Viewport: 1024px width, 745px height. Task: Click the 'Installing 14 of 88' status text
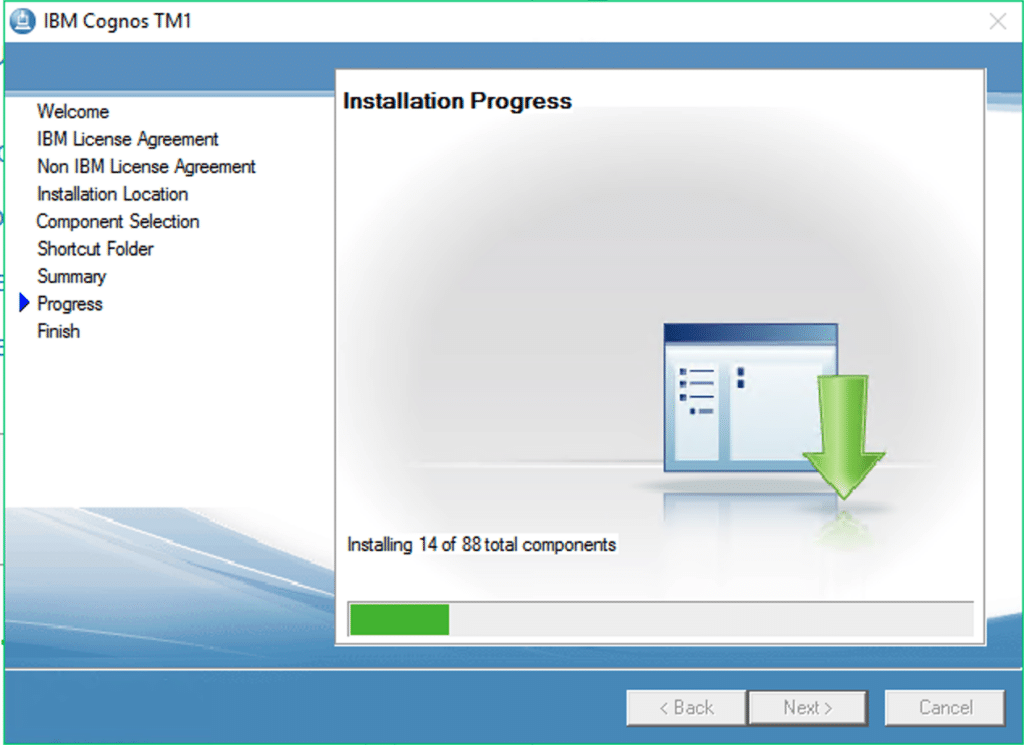pyautogui.click(x=481, y=545)
